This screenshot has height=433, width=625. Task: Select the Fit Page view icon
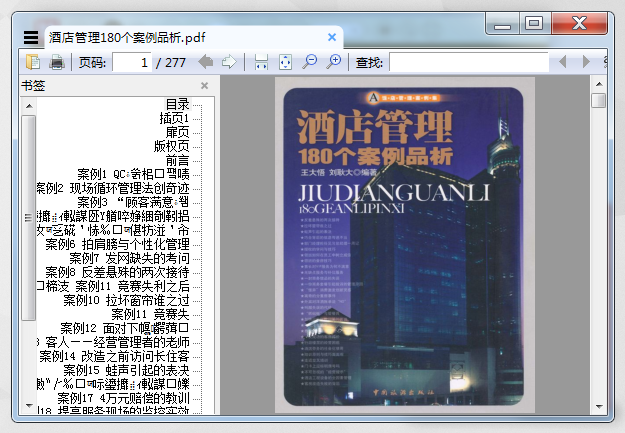[x=285, y=63]
